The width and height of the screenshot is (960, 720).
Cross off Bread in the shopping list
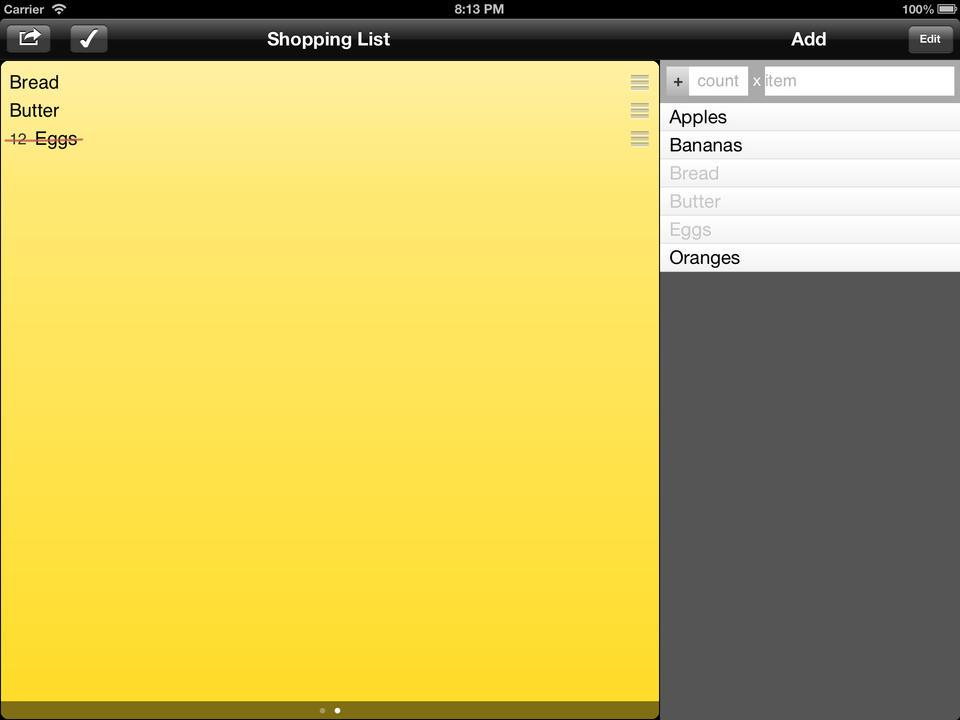click(x=34, y=82)
